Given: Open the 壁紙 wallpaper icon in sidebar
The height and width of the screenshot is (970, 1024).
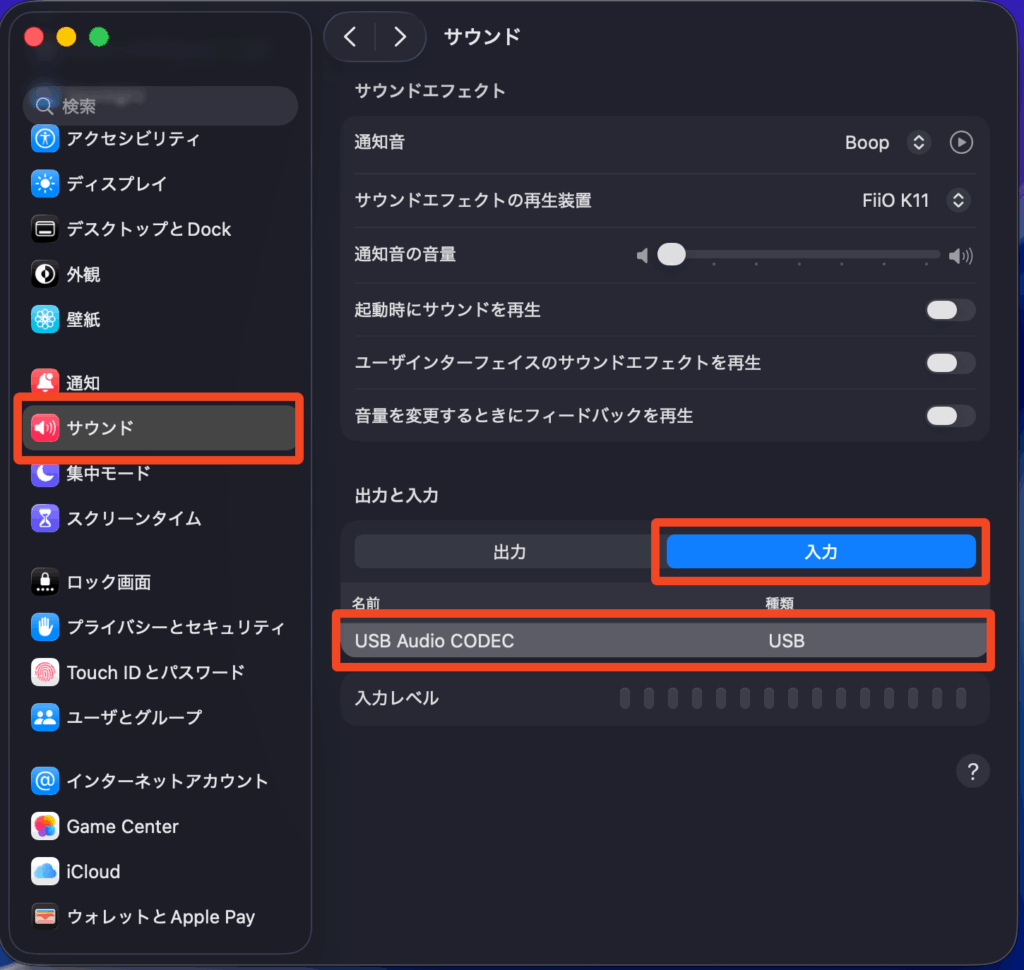Looking at the screenshot, I should [x=46, y=320].
